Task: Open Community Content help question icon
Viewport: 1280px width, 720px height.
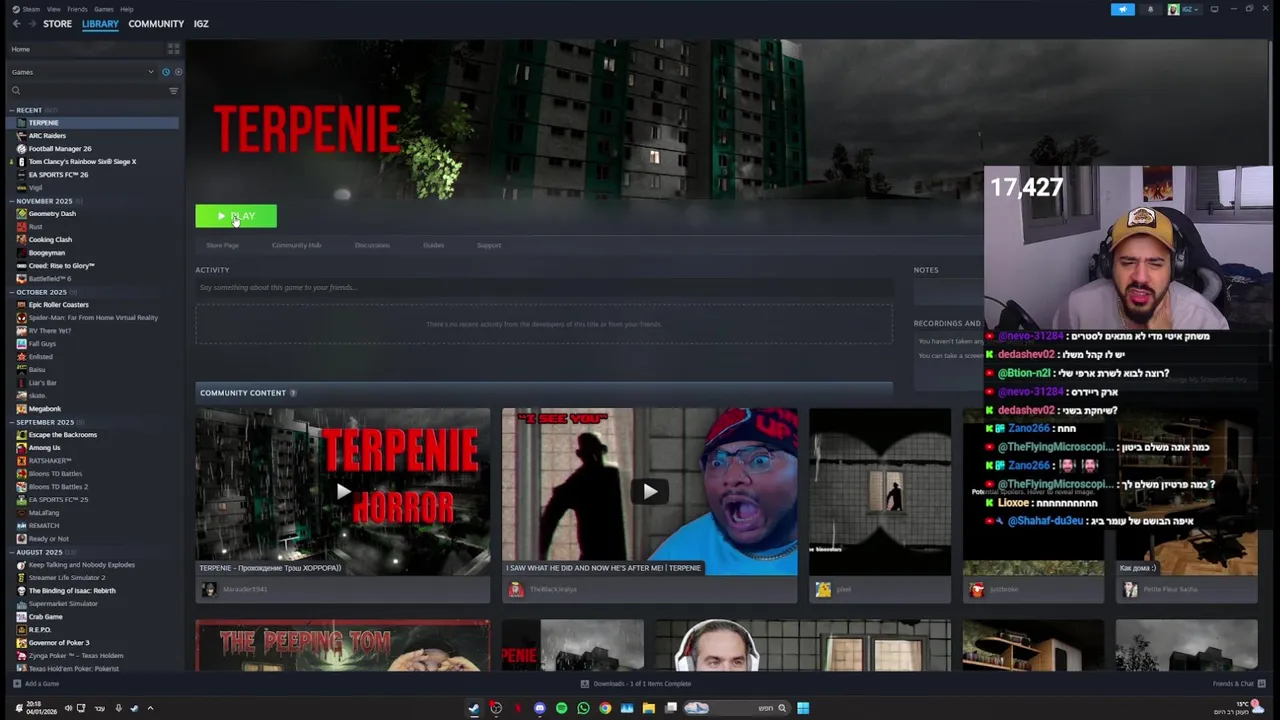Action: click(293, 393)
